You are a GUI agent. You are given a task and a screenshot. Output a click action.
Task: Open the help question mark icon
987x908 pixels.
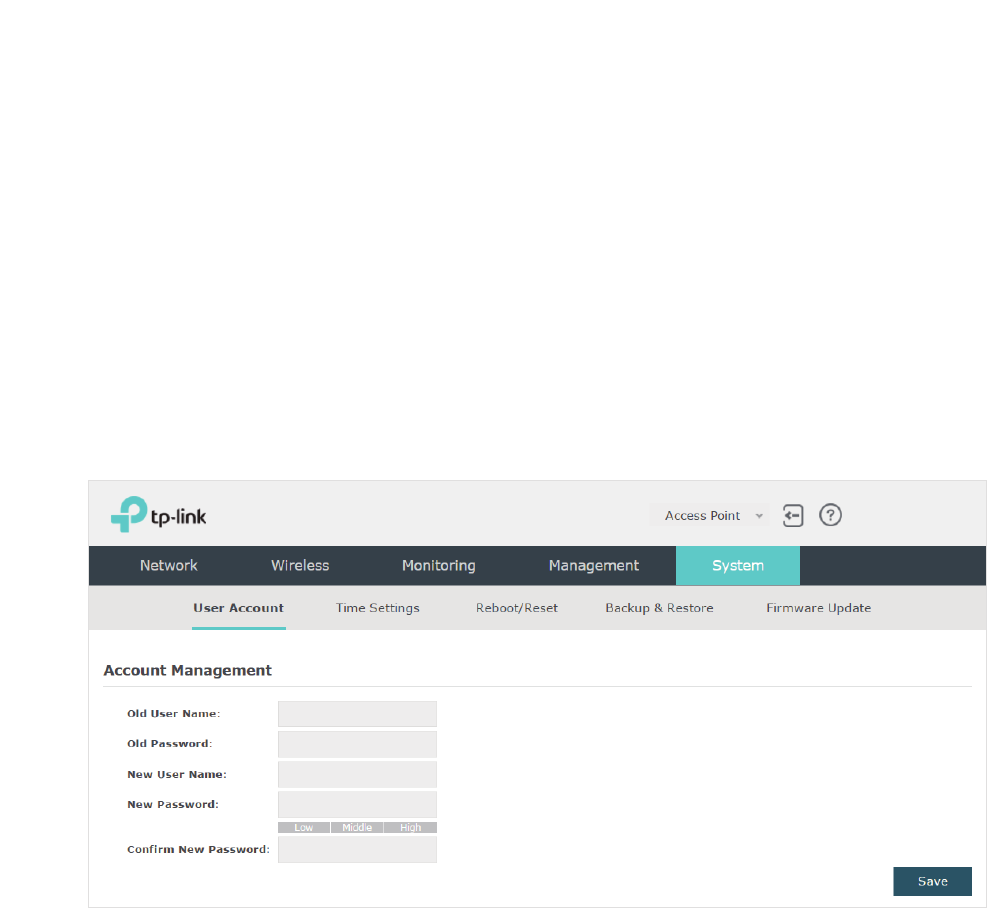(x=830, y=515)
